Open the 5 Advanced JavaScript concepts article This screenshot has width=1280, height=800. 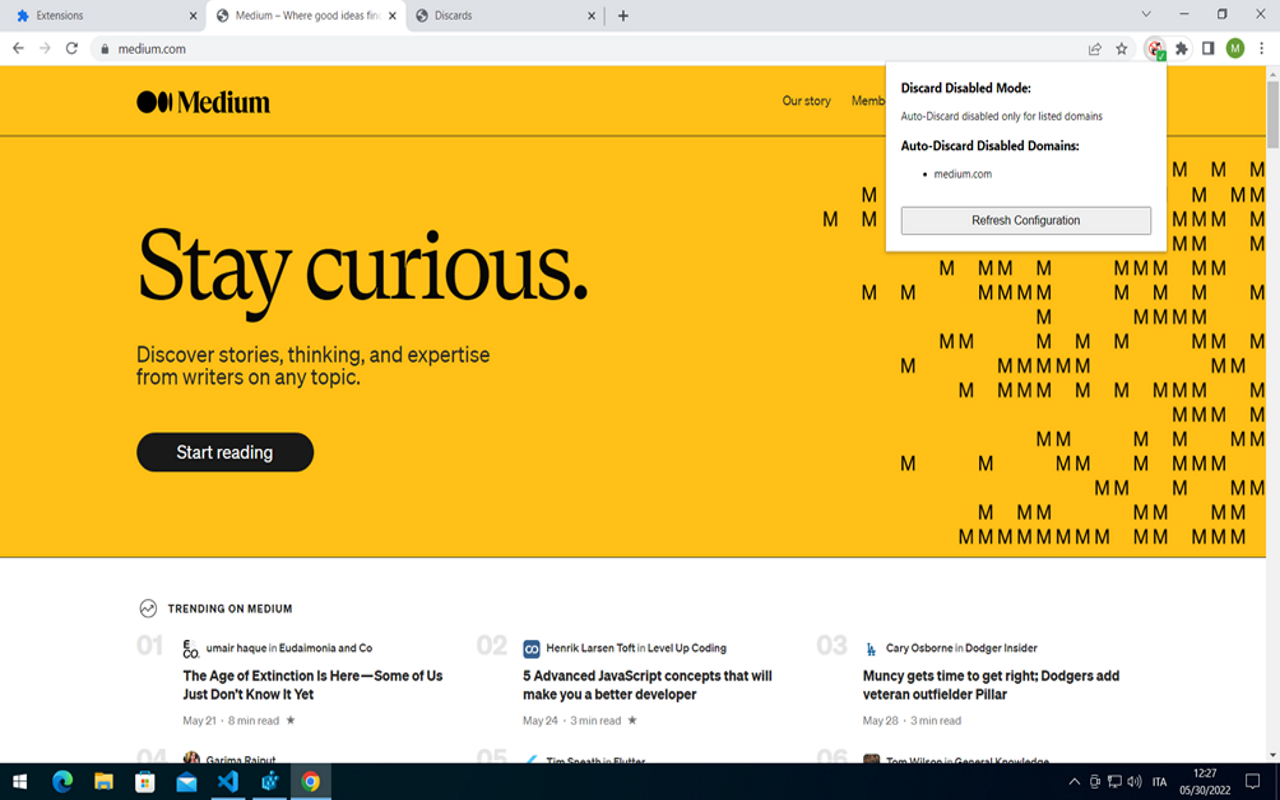coord(647,685)
